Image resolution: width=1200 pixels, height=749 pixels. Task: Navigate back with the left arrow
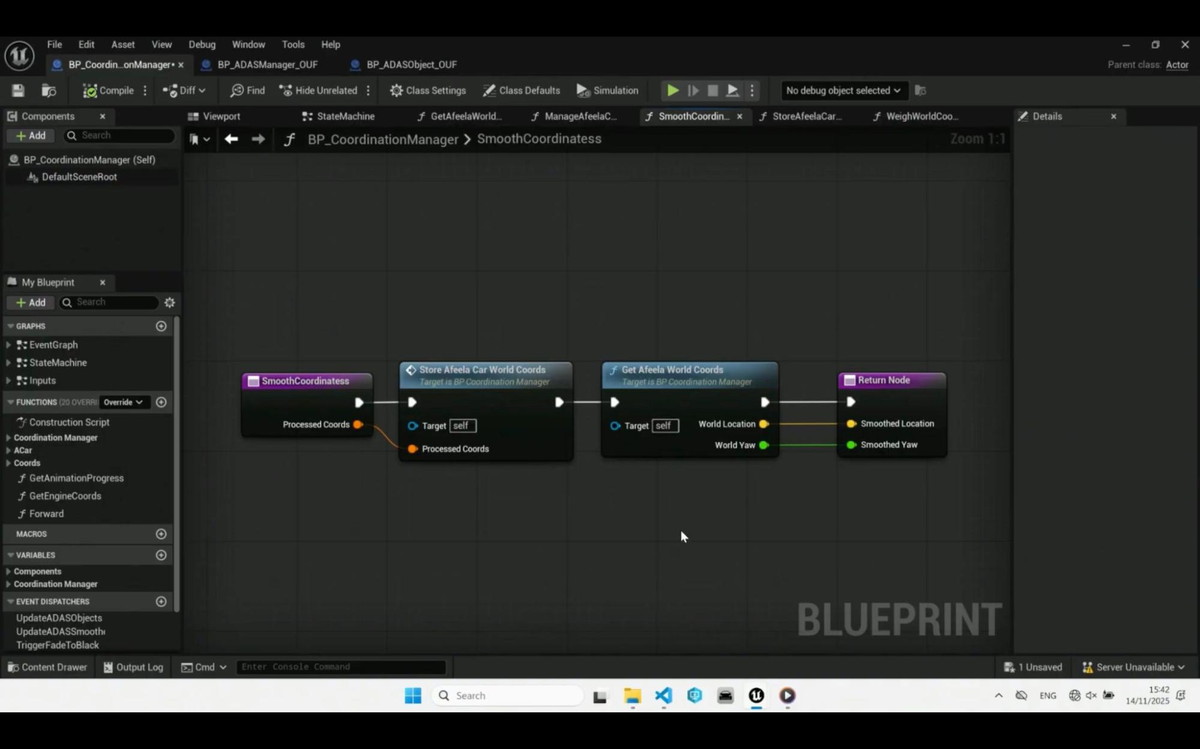pos(231,139)
